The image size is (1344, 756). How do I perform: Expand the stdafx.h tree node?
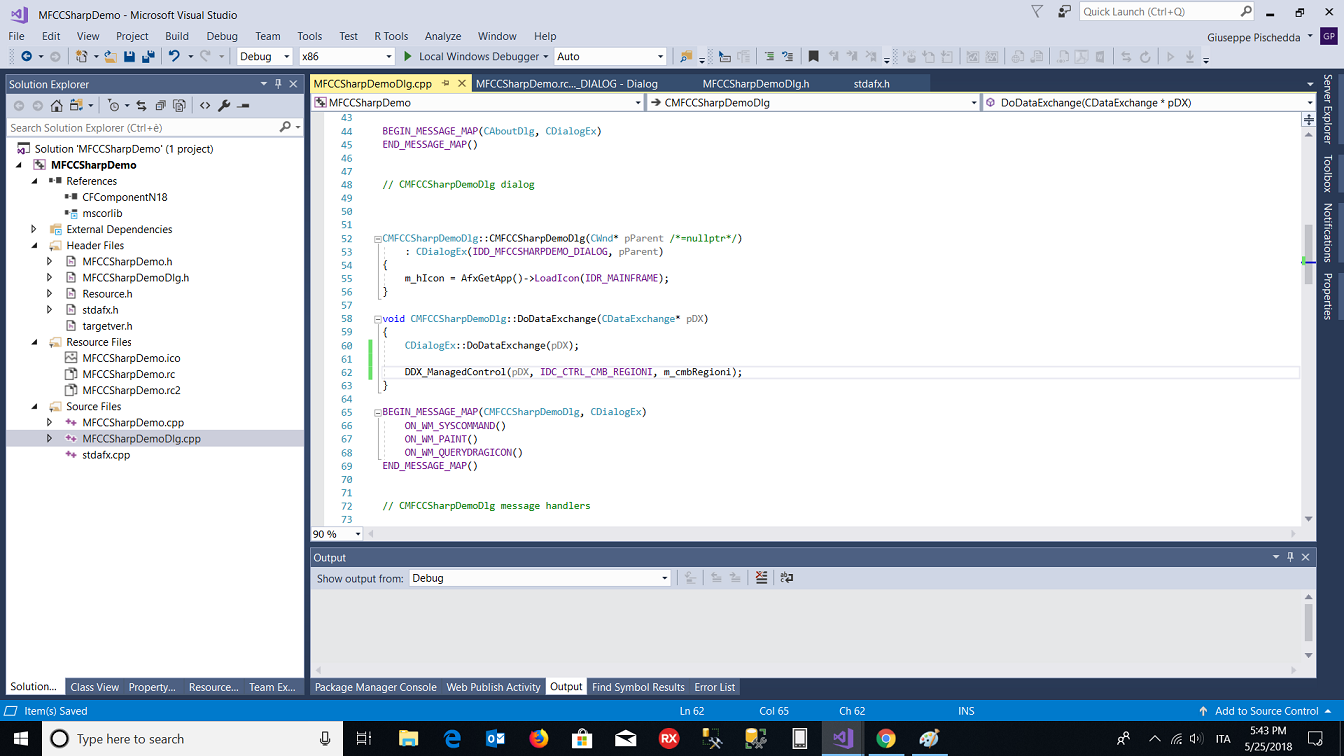[x=50, y=310]
